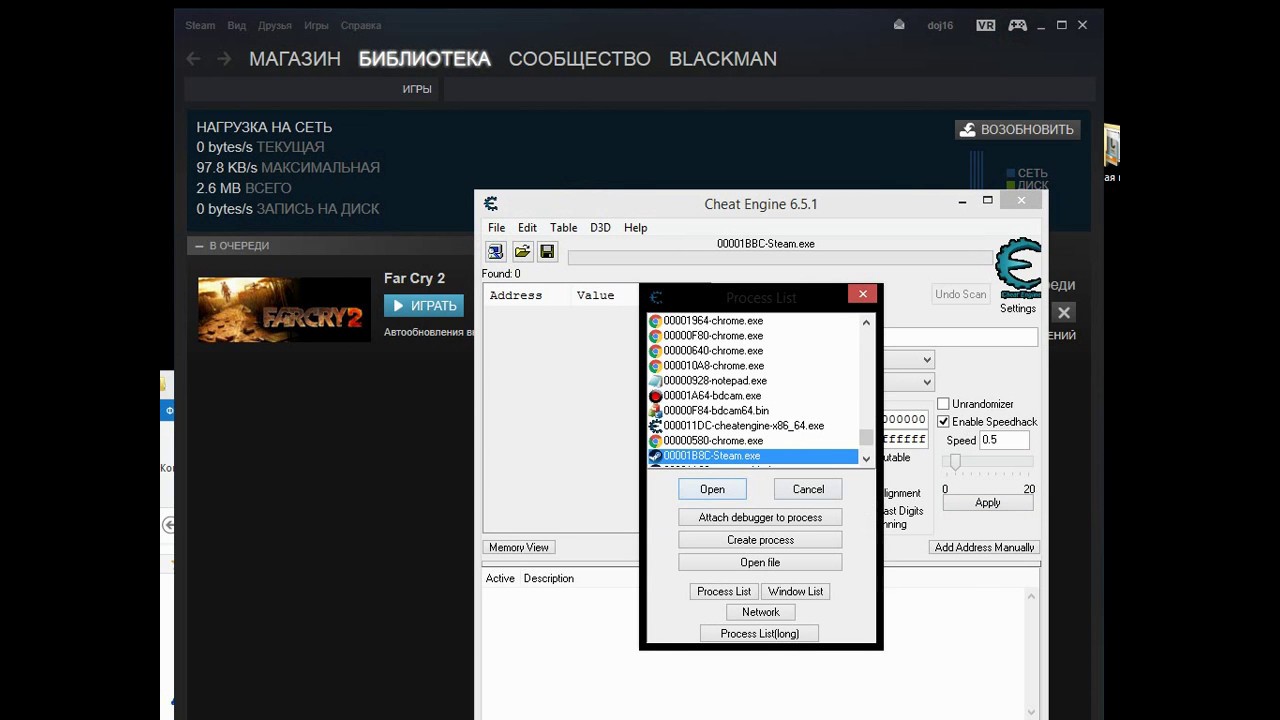Click the Steam back arrow
This screenshot has height=720, width=1280.
194,59
